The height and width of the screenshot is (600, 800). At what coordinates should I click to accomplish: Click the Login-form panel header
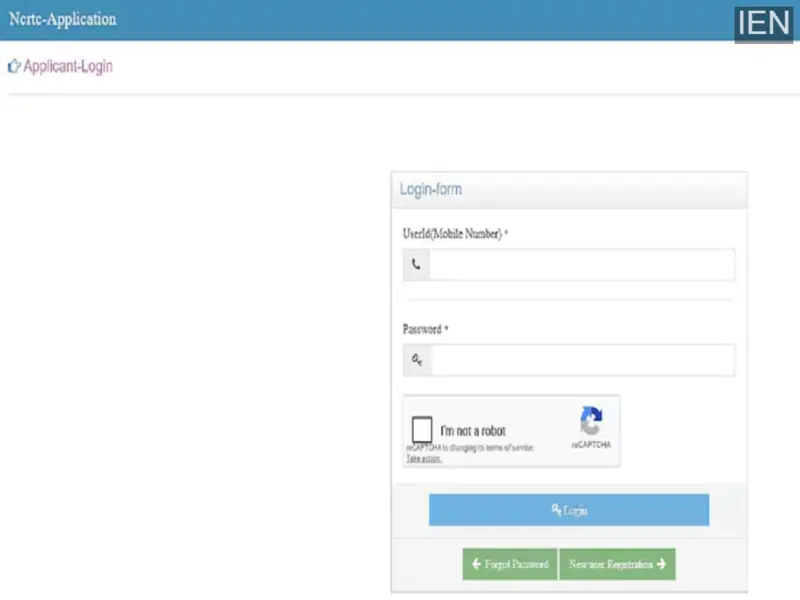pyautogui.click(x=569, y=190)
